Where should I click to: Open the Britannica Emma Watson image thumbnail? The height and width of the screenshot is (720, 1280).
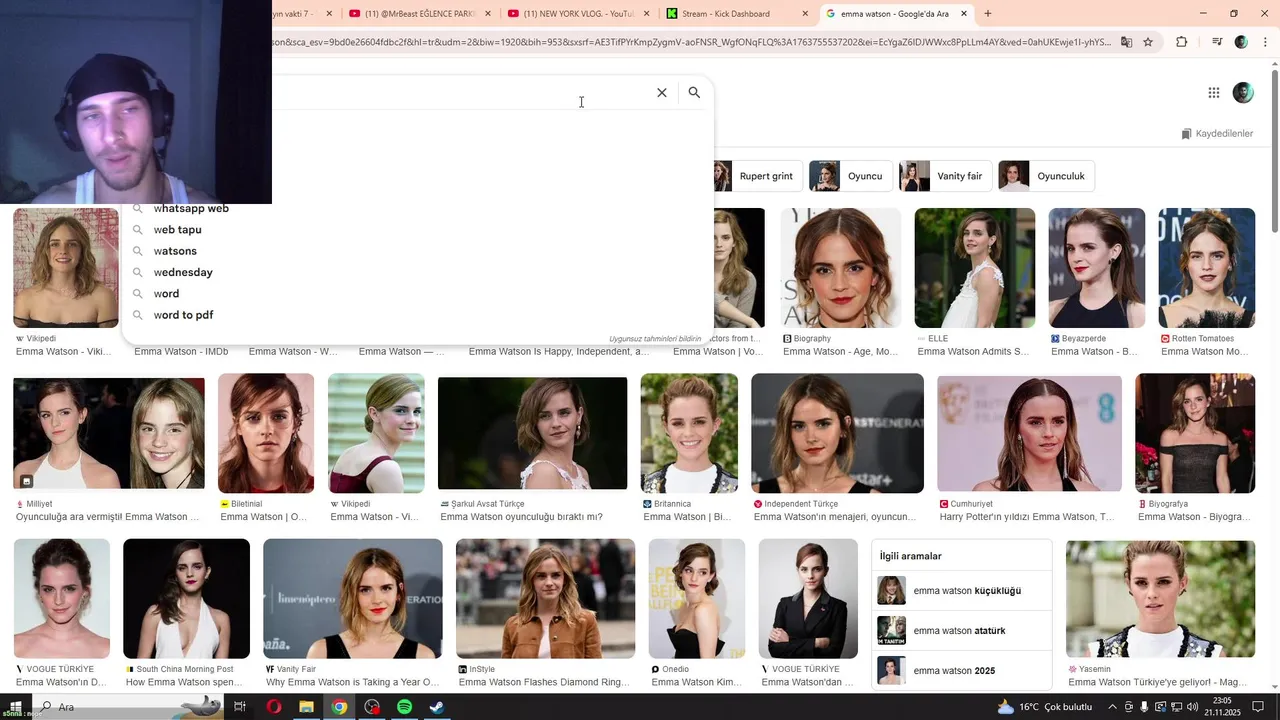[689, 434]
